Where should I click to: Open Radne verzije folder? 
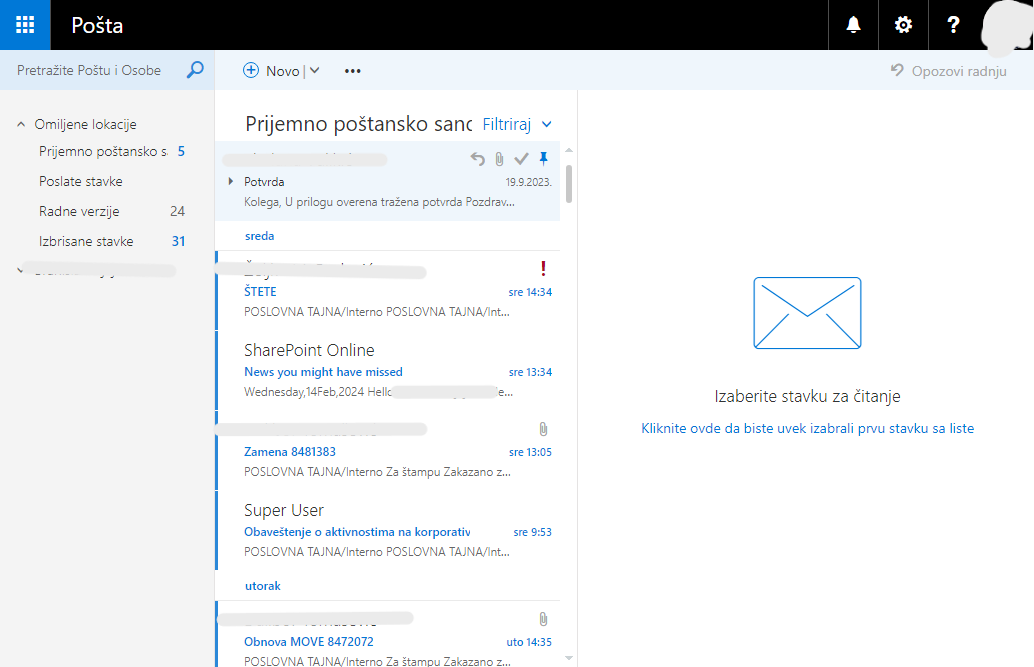[x=111, y=211]
